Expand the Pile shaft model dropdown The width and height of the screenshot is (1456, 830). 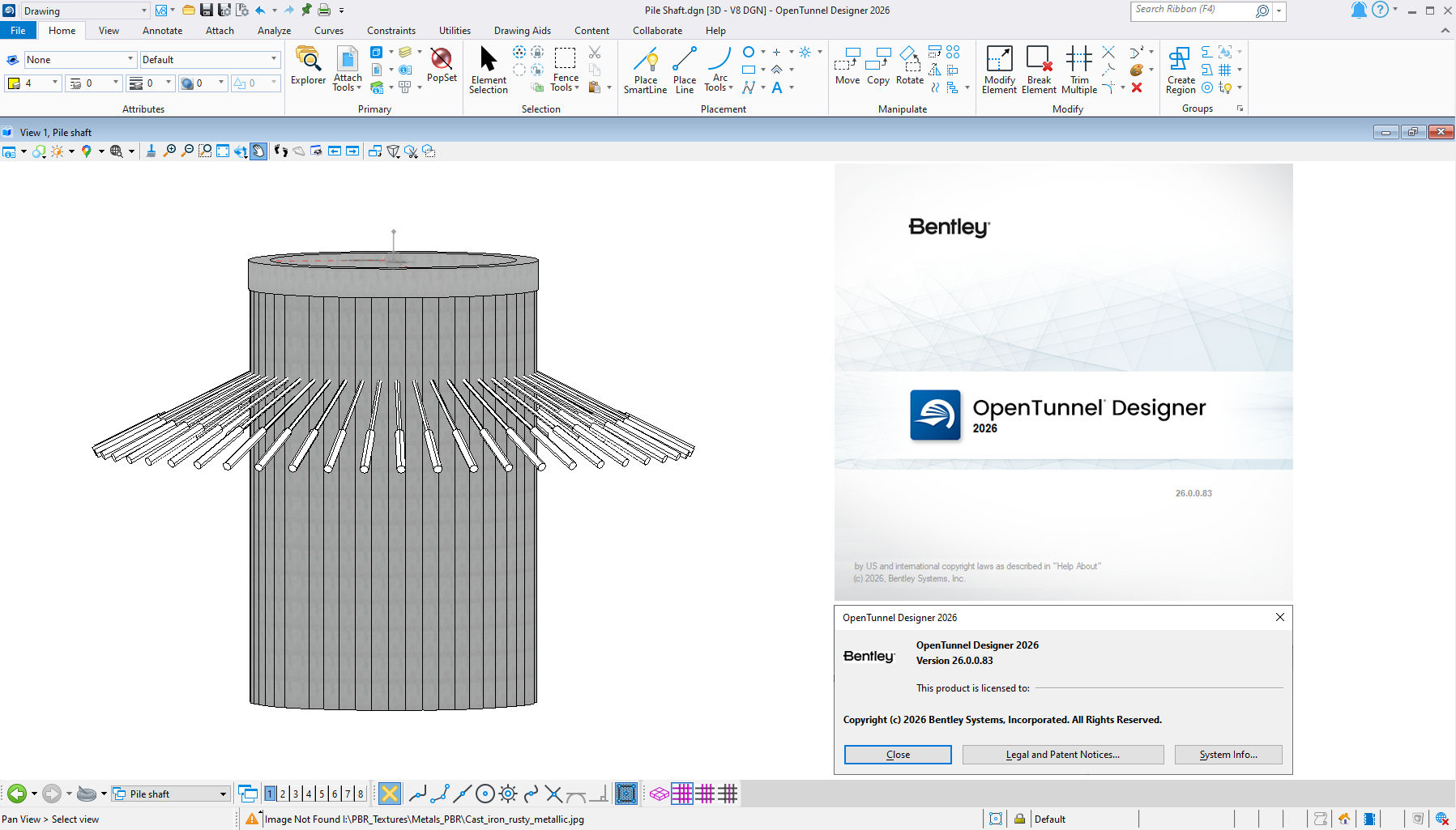click(x=170, y=794)
